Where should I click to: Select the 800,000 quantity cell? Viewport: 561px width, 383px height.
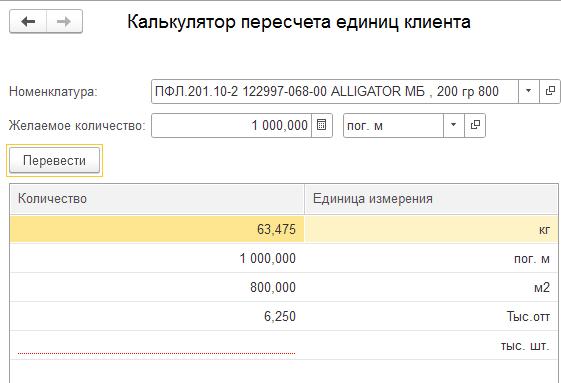tap(157, 287)
